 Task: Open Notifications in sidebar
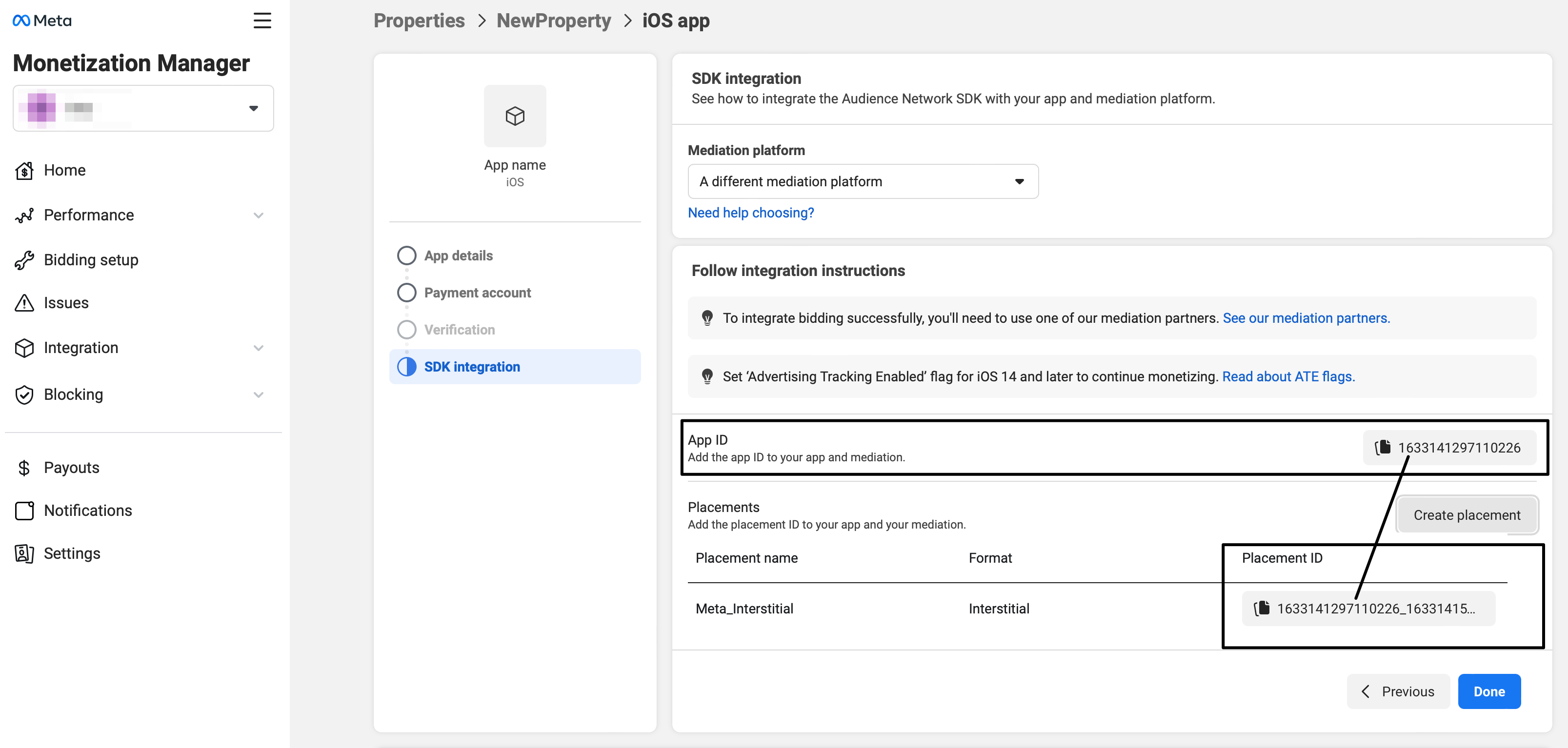(88, 510)
